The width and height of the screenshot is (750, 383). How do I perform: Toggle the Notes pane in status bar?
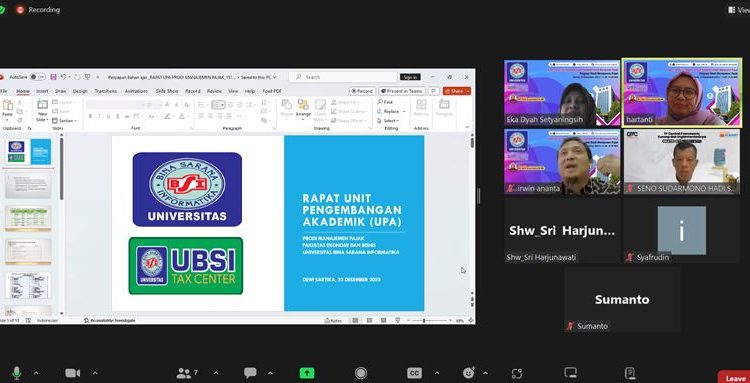coord(333,320)
